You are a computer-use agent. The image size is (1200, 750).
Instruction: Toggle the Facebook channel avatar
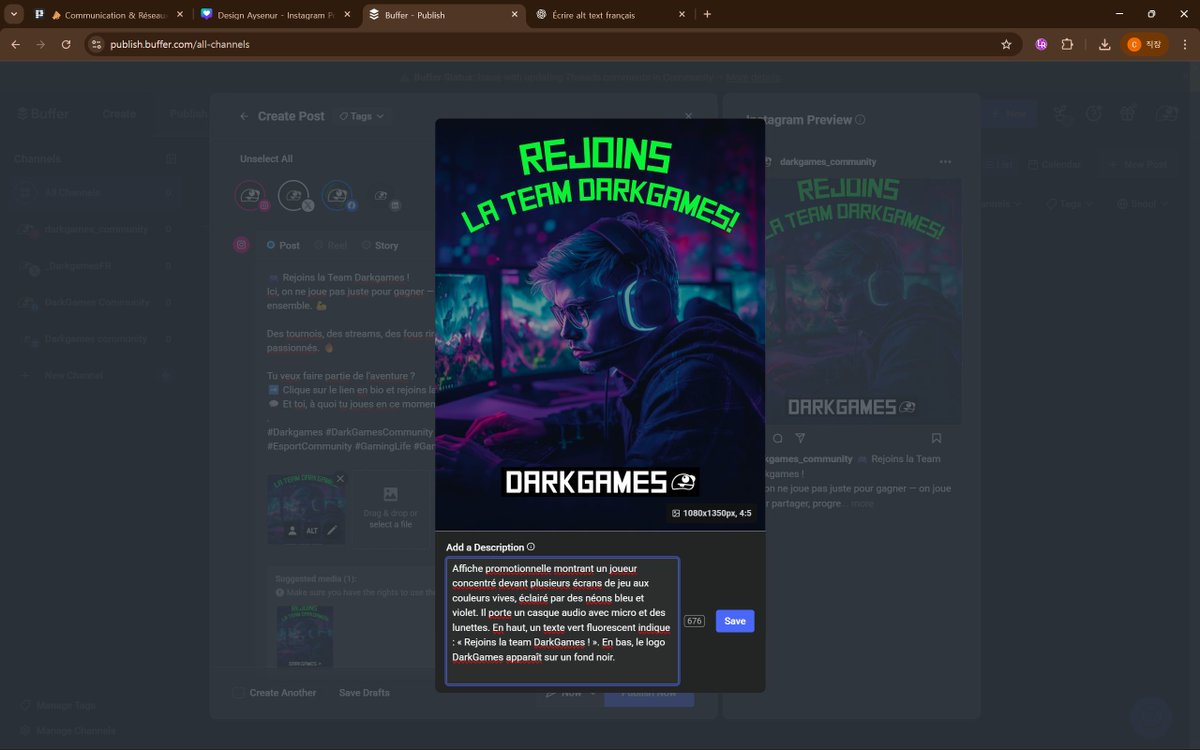(x=338, y=196)
